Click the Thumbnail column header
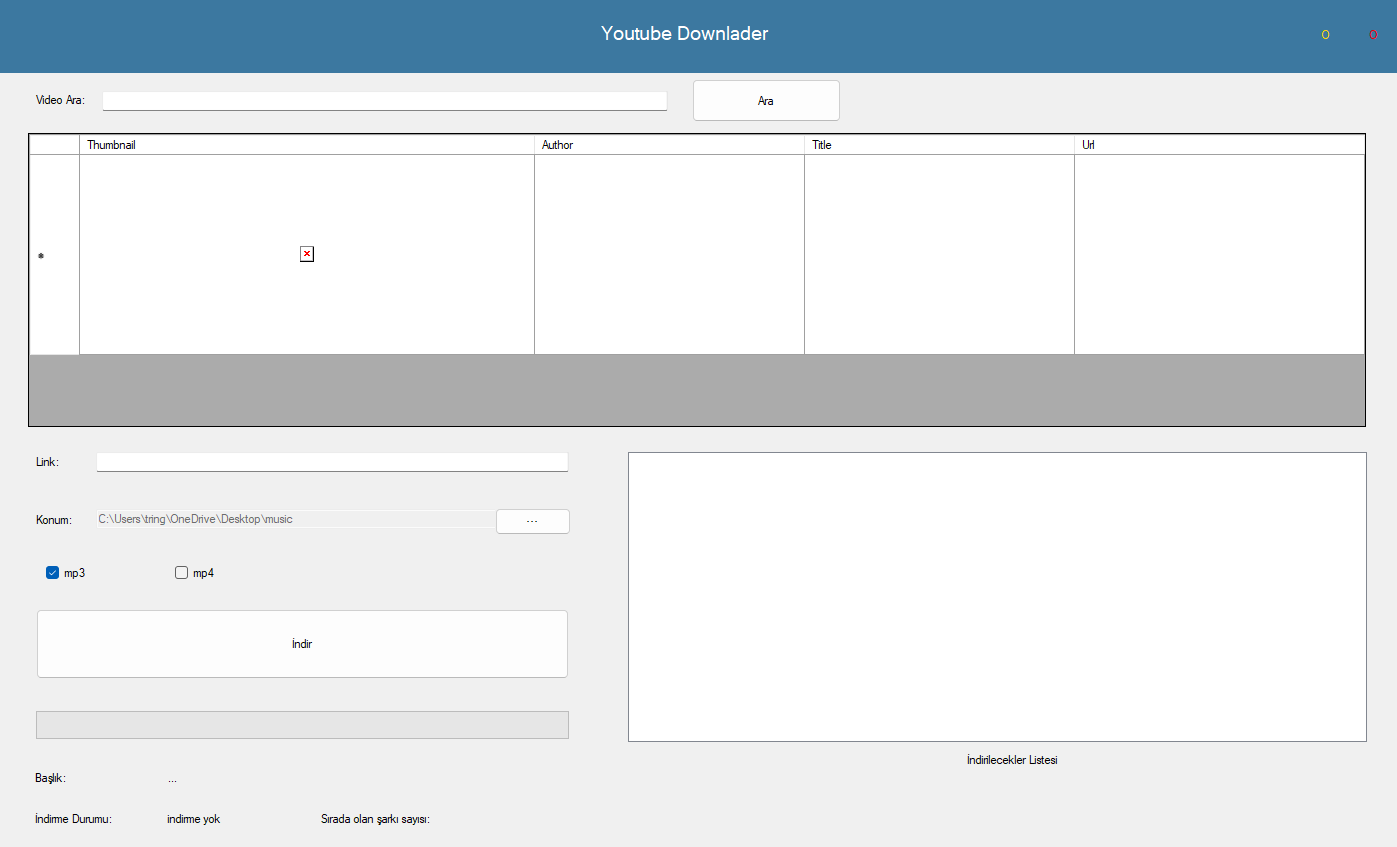The width and height of the screenshot is (1397, 847). [306, 144]
